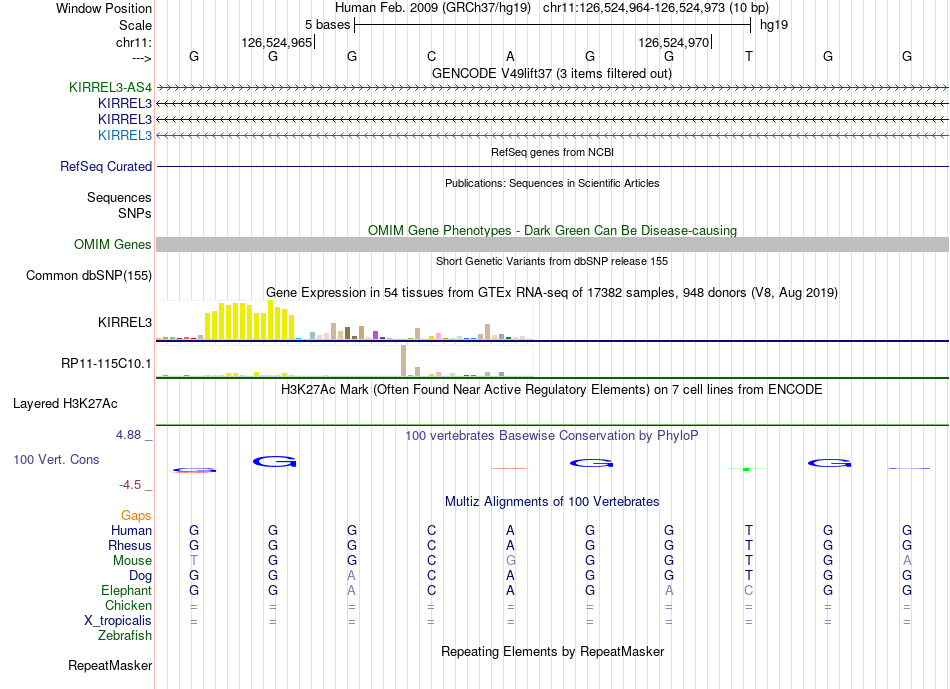The image size is (950, 689).
Task: Select the Mouse species label
Action: pos(133,561)
